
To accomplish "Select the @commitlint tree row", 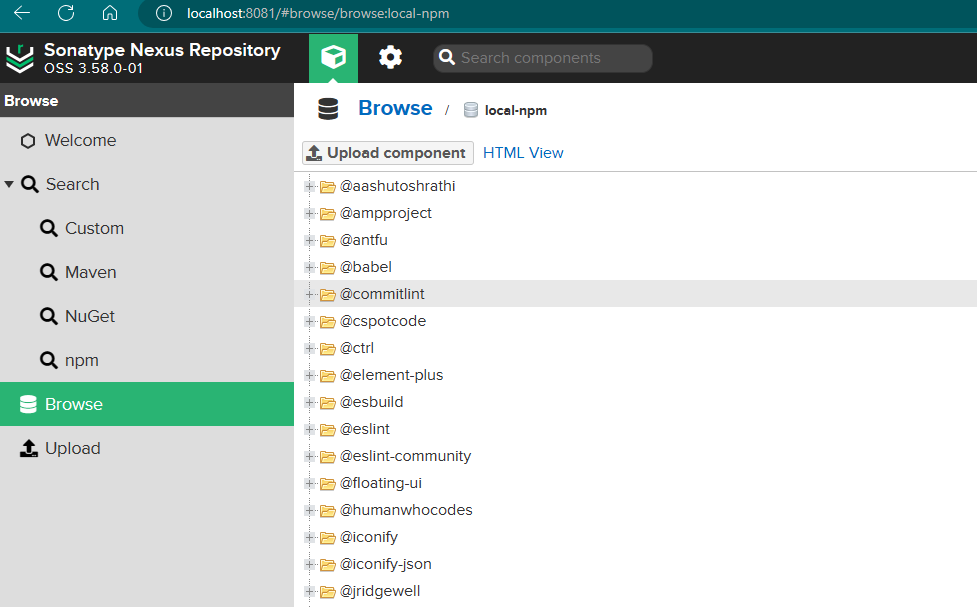I will tap(636, 294).
